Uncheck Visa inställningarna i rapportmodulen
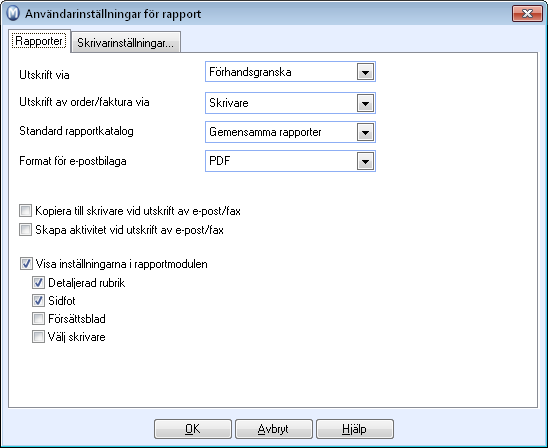Image resolution: width=548 pixels, height=448 pixels. click(x=26, y=263)
